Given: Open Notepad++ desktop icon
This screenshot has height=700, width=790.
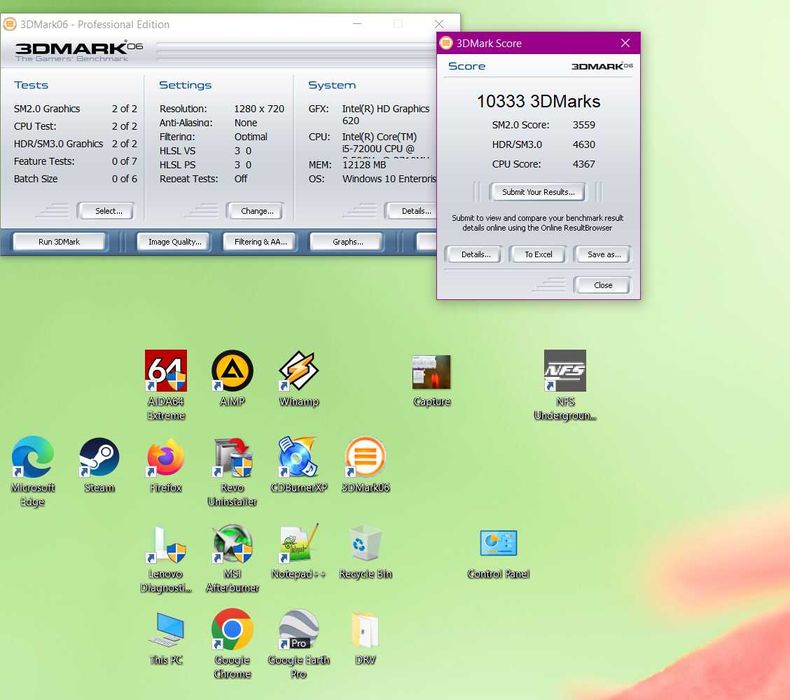Looking at the screenshot, I should pos(299,551).
